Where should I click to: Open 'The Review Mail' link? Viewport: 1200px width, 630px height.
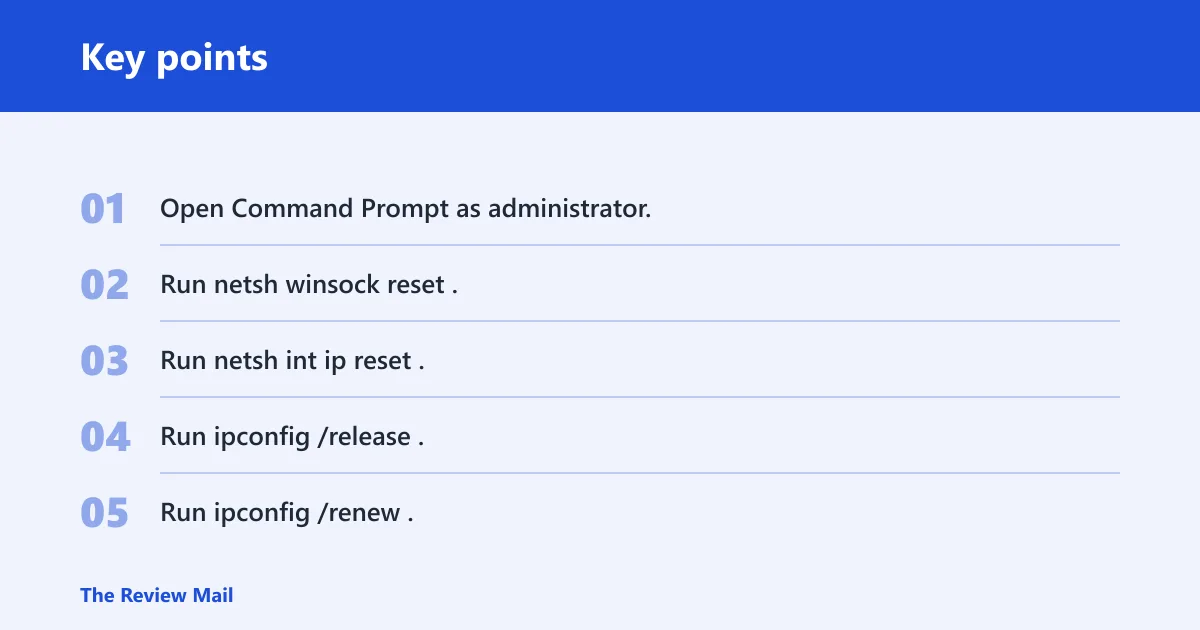[157, 595]
